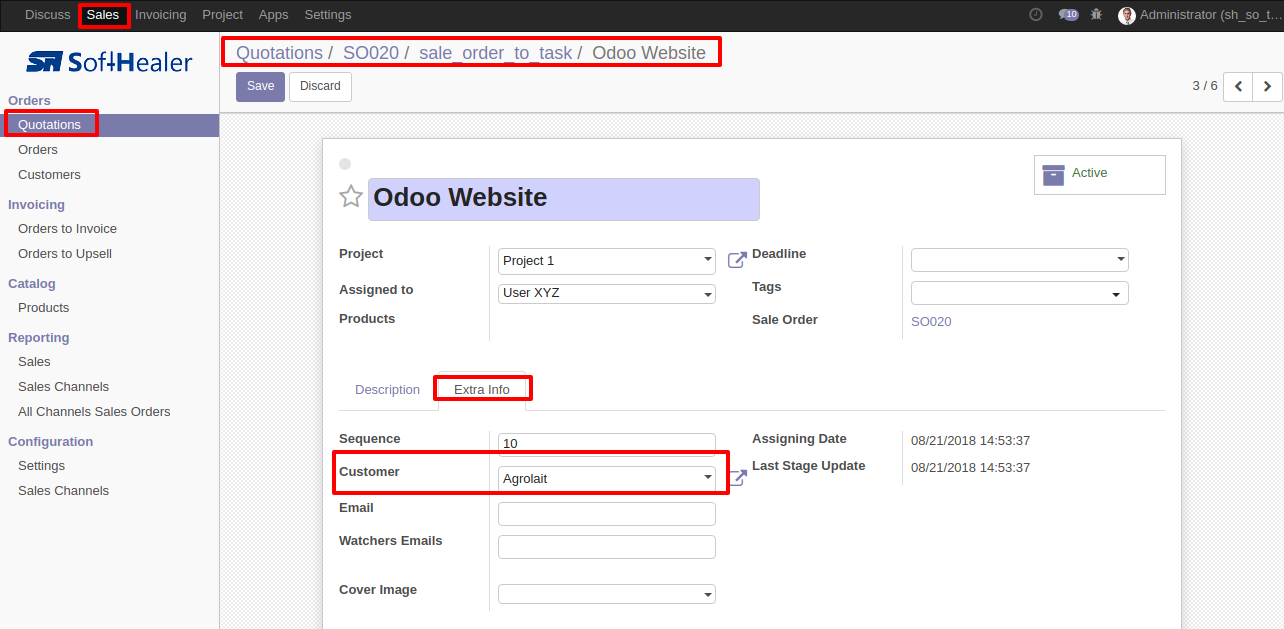Switch to the Description tab
Screen dimensions: 1284x629
point(387,390)
